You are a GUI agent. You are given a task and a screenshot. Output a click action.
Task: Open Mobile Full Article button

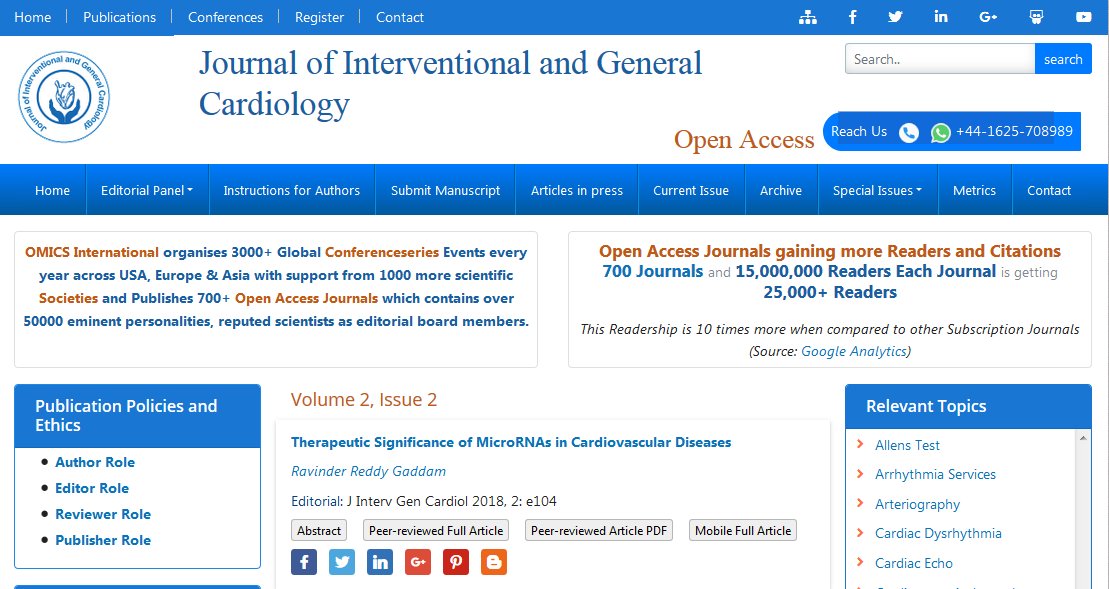click(x=743, y=530)
